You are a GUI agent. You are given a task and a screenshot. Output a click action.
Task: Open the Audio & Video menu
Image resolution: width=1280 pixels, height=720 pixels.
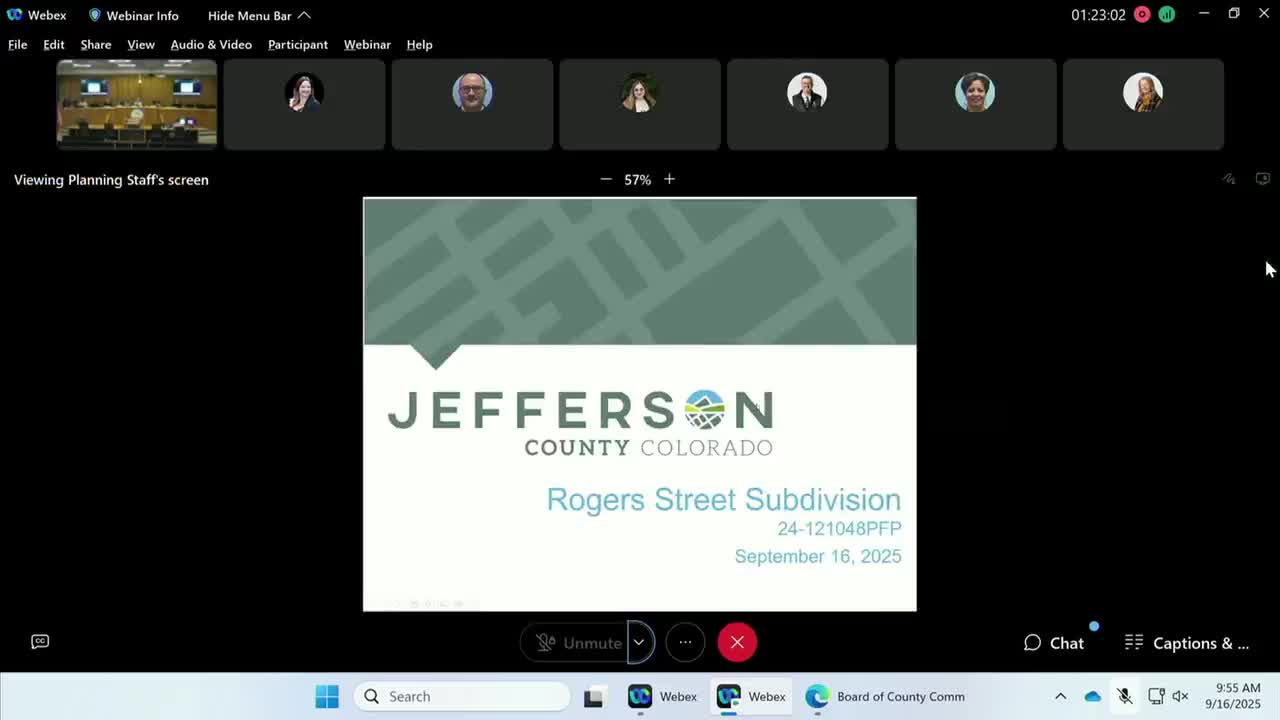[x=211, y=44]
